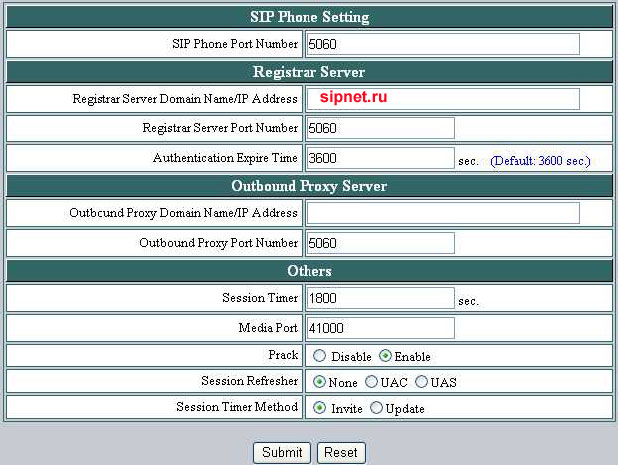Click the SIP Phone Port Number field
The image size is (619, 465).
coord(442,44)
